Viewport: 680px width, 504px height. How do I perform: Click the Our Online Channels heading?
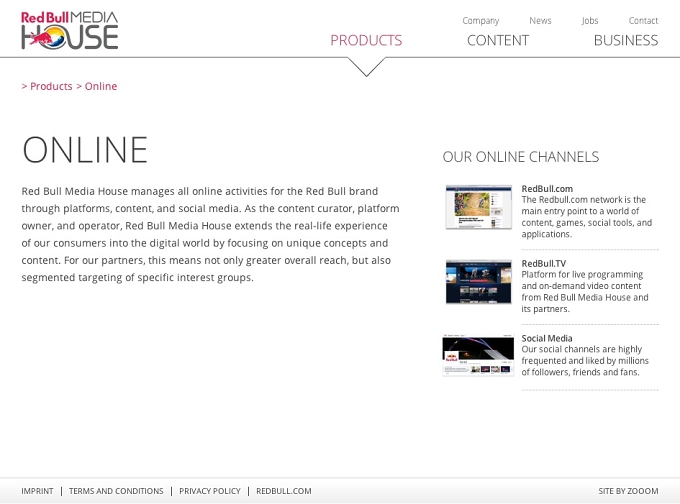point(520,157)
